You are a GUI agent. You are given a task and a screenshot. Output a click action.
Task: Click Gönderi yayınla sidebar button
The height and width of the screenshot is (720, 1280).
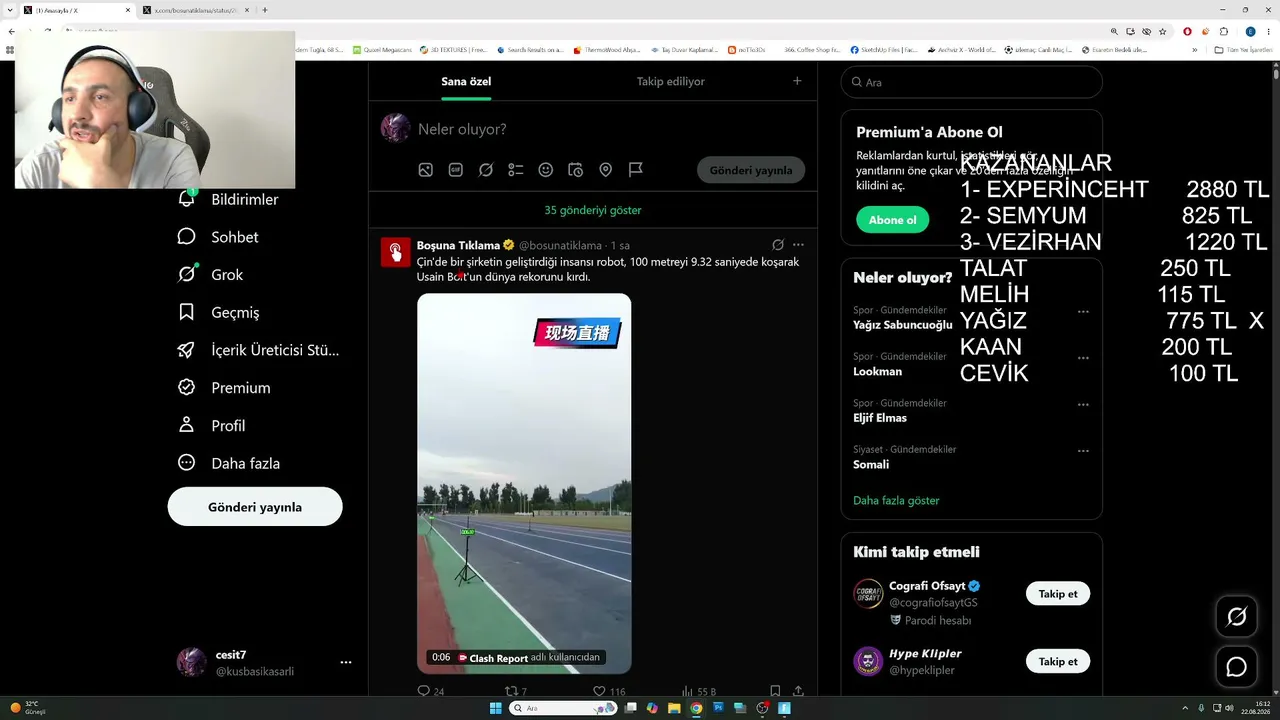(x=255, y=507)
